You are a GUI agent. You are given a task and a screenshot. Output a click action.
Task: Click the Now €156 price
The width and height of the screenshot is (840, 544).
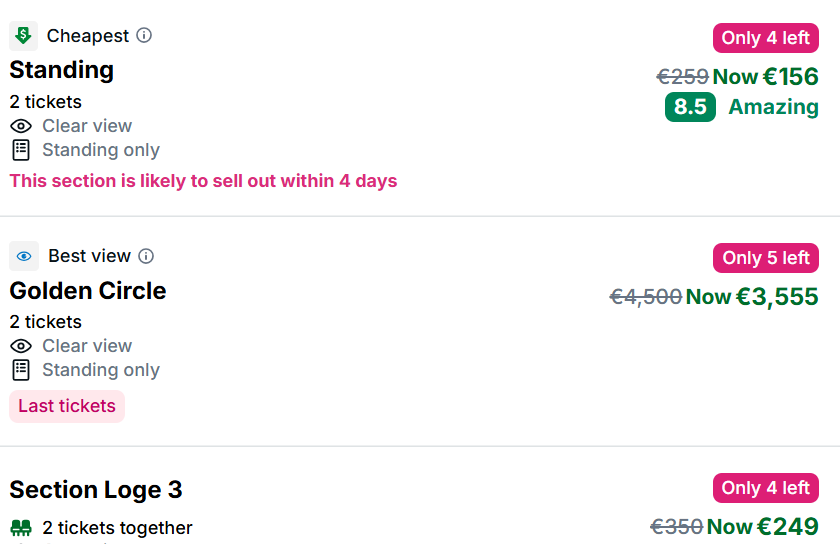pyautogui.click(x=765, y=77)
